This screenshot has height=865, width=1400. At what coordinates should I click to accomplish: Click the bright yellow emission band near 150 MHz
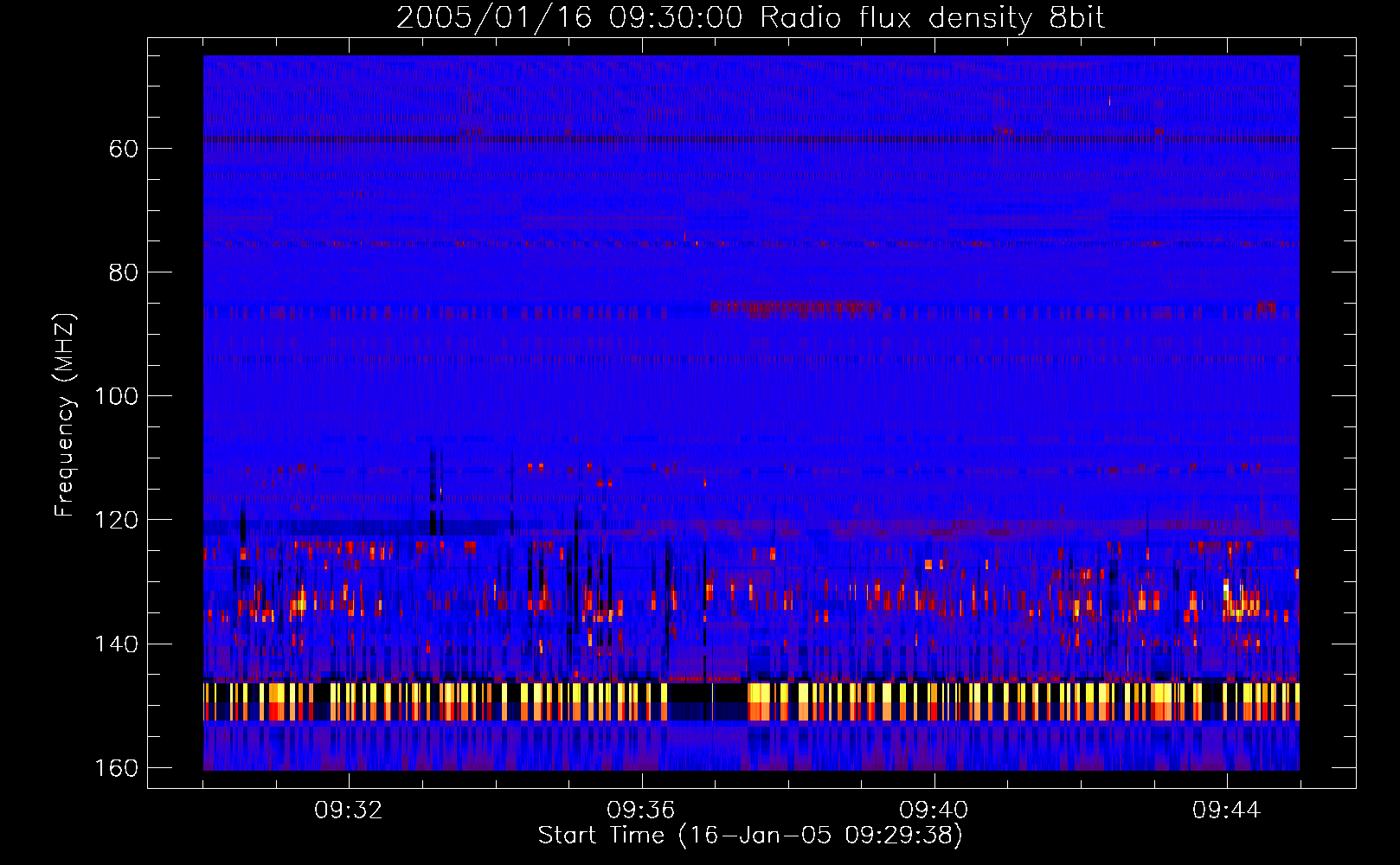[751, 702]
